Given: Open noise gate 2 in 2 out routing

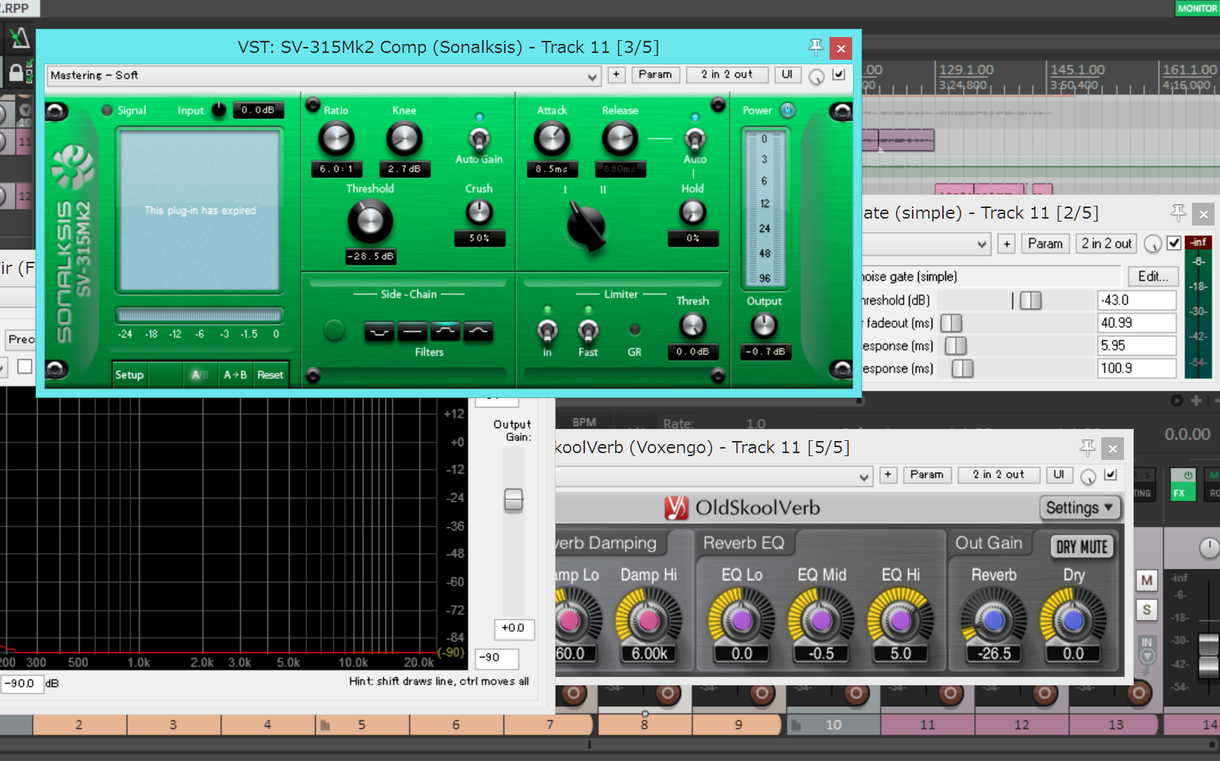Looking at the screenshot, I should (1107, 243).
